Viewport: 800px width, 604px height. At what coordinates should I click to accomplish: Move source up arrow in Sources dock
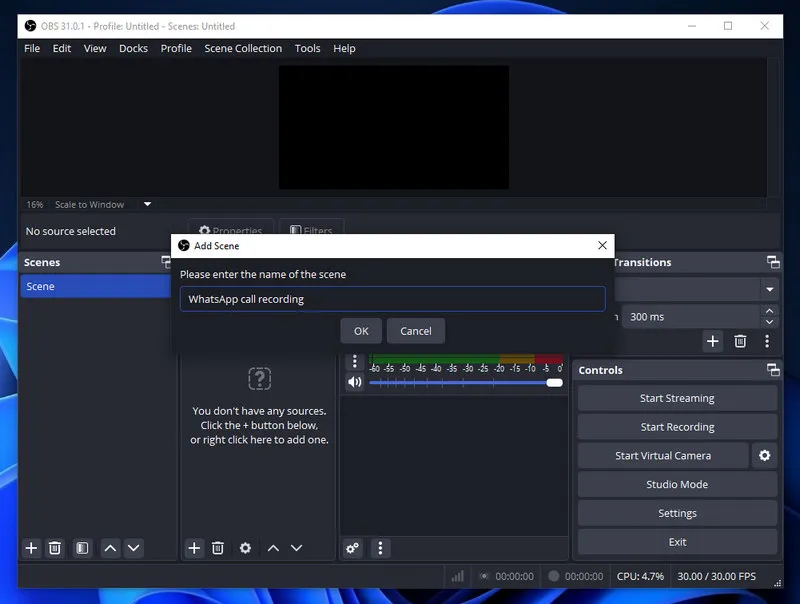[273, 548]
